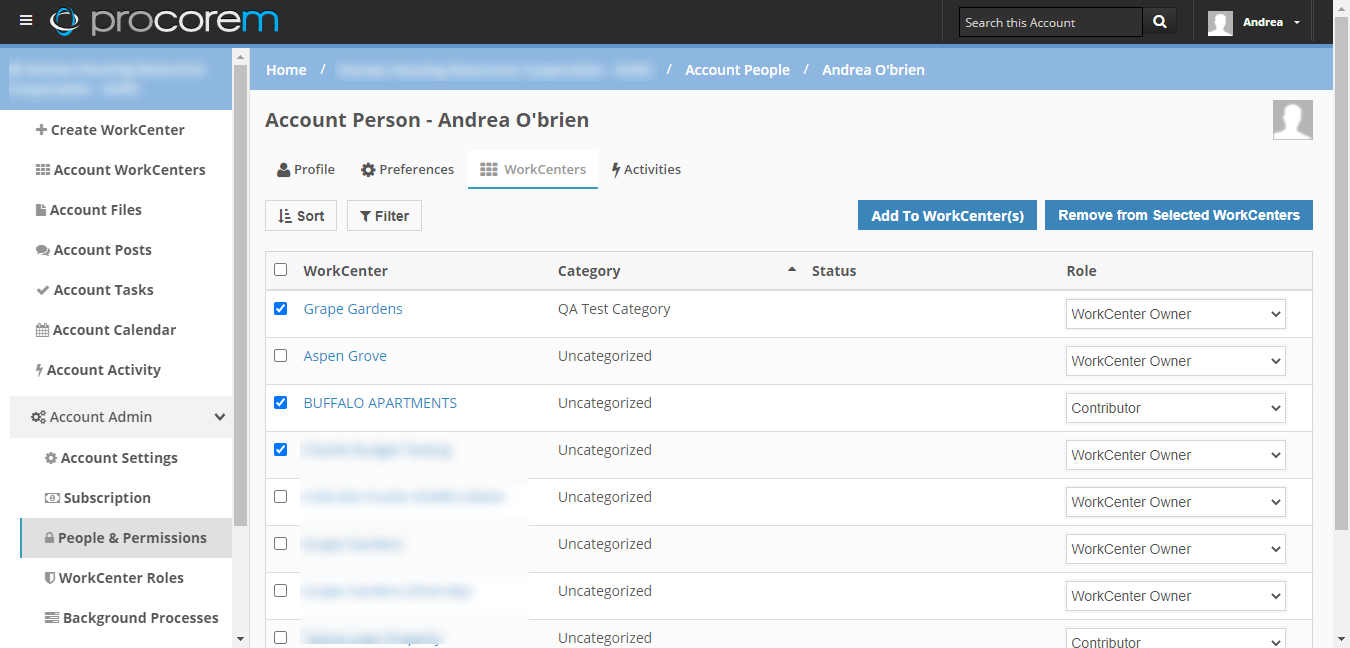Click the Andrea O'brien breadcrumb
The height and width of the screenshot is (648, 1350).
click(873, 70)
